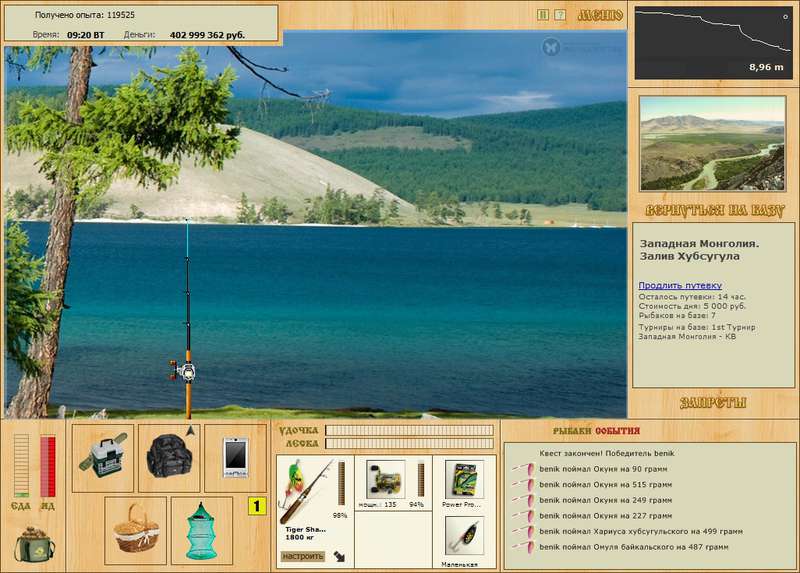Pause the game with the pause icon
The width and height of the screenshot is (800, 573).
543,15
